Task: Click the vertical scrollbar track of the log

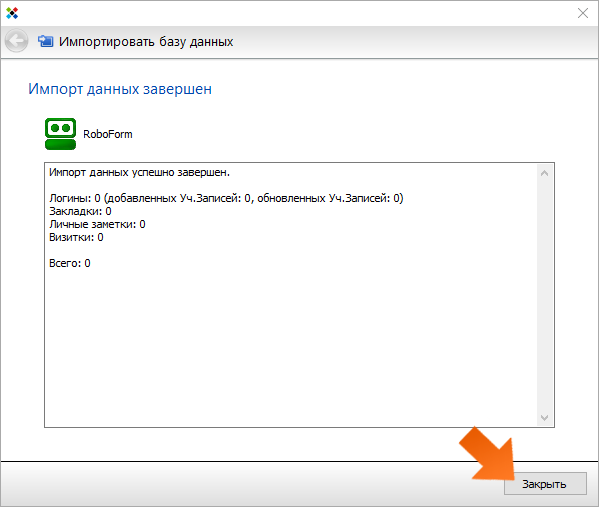Action: point(544,295)
